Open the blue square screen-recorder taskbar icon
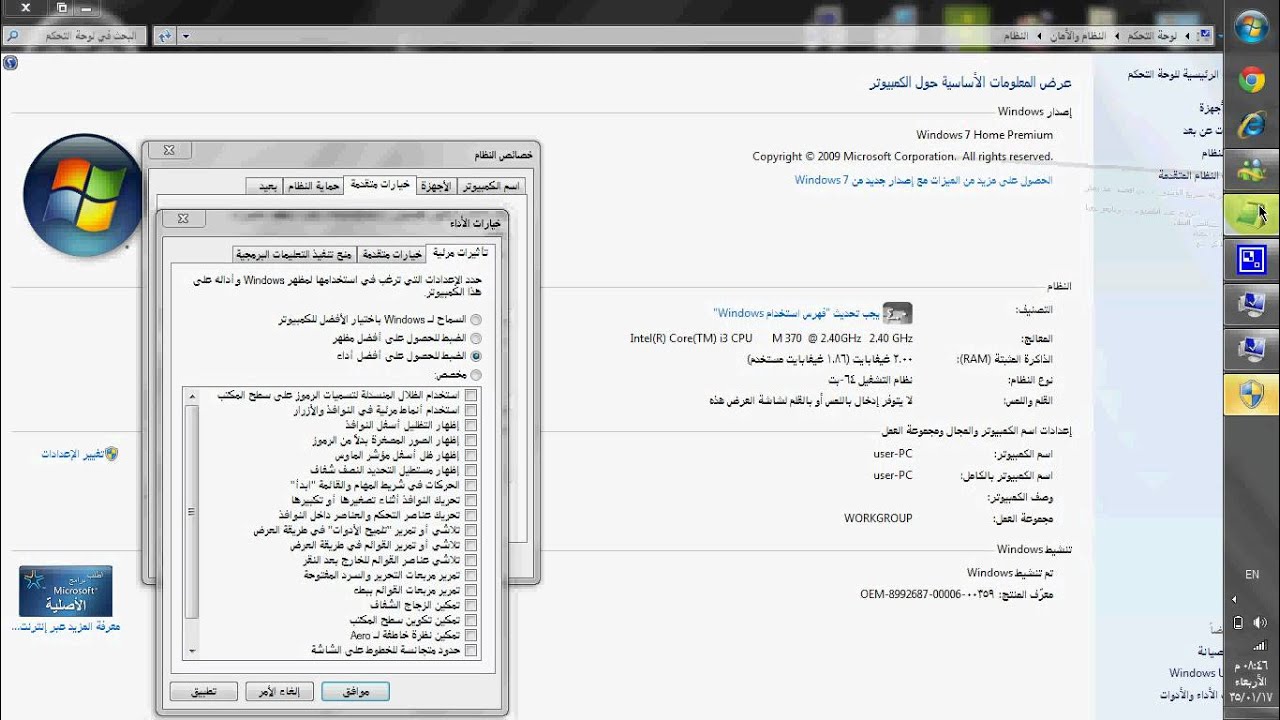Viewport: 1280px width, 720px height. tap(1251, 260)
